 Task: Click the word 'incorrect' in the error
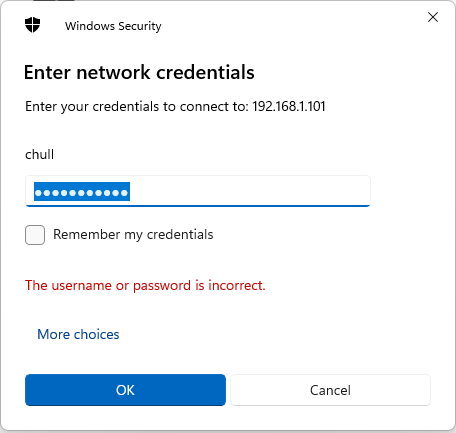(x=237, y=285)
